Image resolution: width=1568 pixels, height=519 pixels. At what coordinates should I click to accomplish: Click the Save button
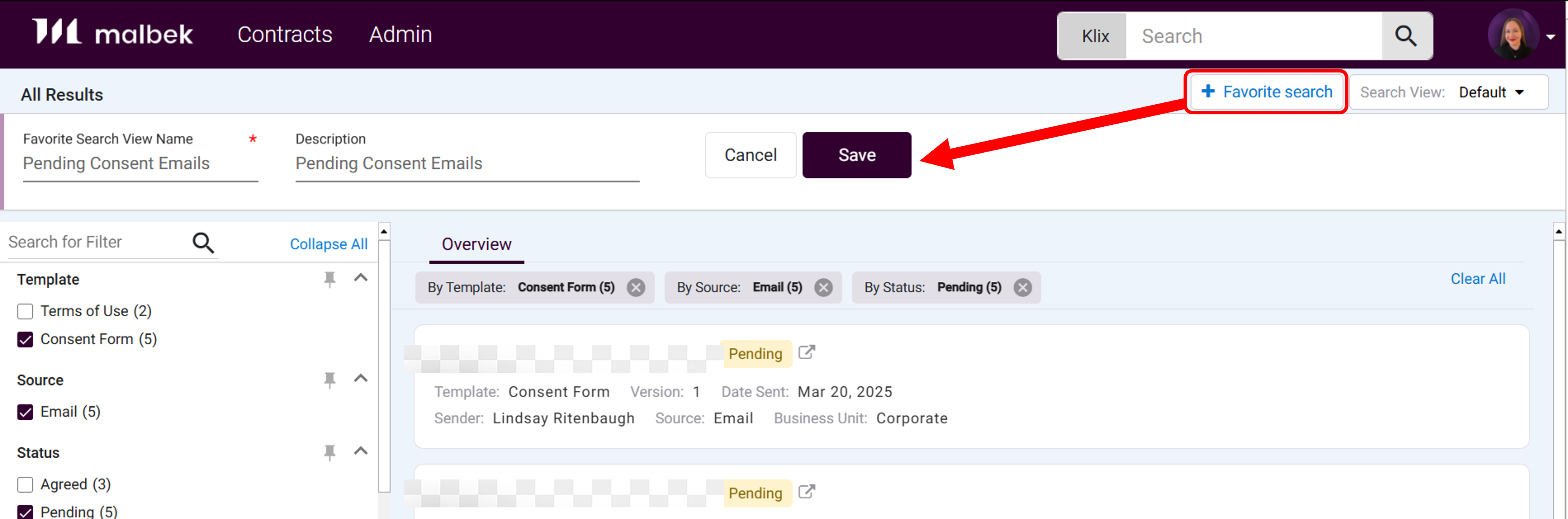coord(857,155)
